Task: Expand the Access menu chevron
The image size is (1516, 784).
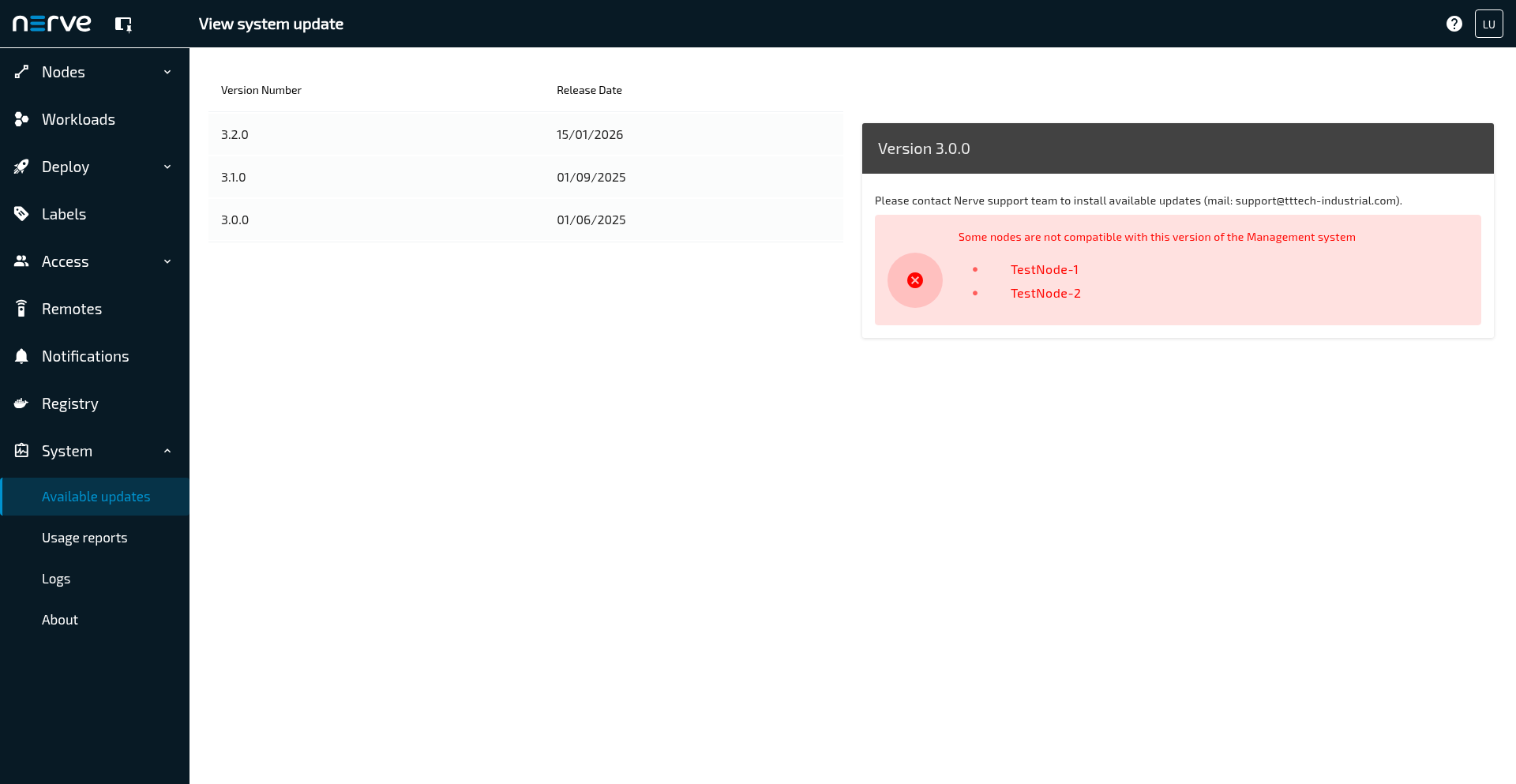Action: click(x=167, y=261)
